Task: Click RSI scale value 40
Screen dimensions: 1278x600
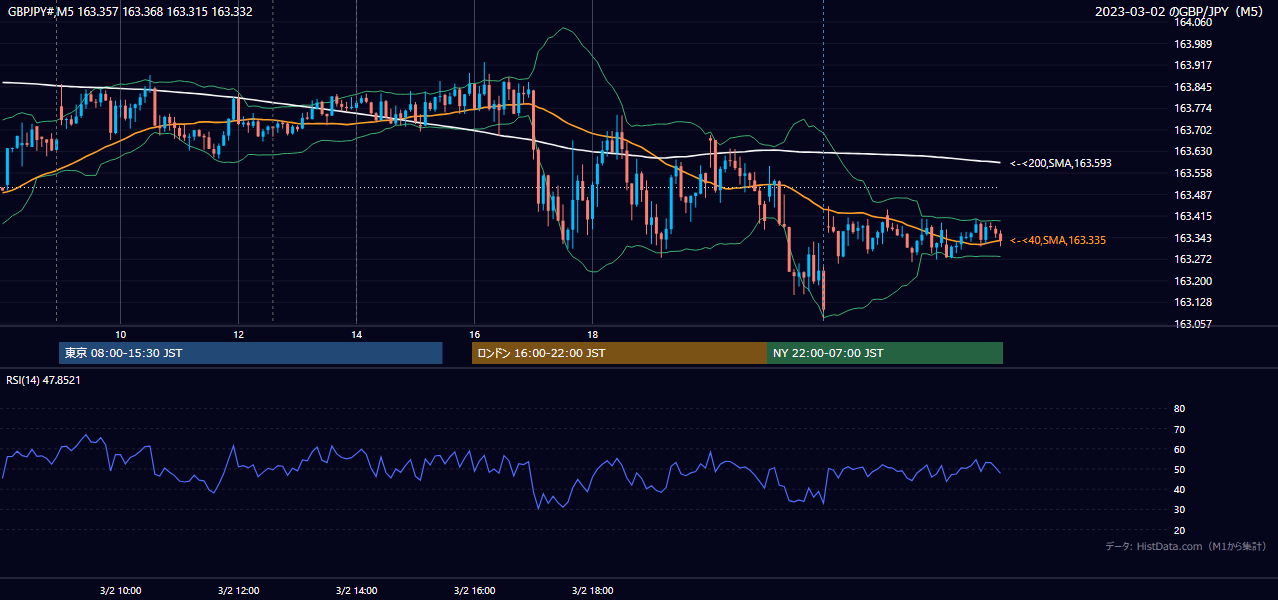Action: pos(1179,489)
